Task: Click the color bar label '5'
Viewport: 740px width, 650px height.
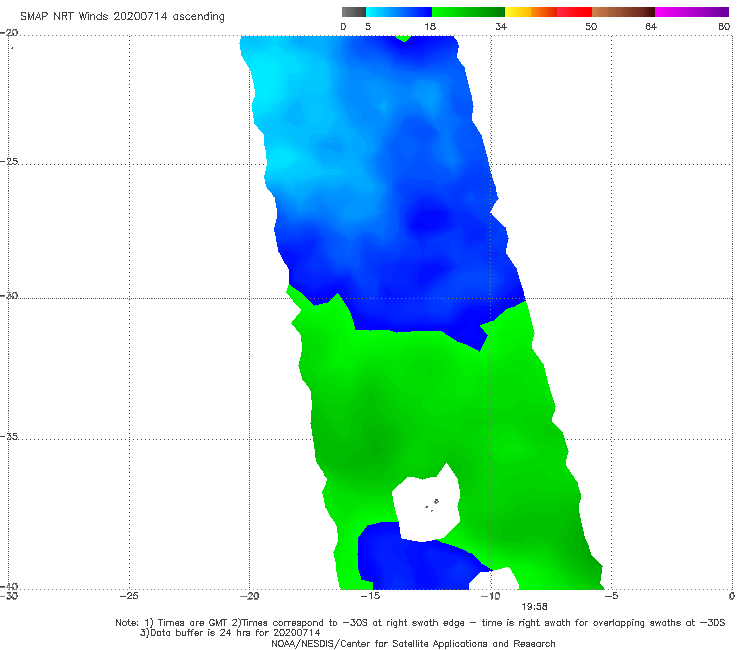Action: tap(368, 26)
